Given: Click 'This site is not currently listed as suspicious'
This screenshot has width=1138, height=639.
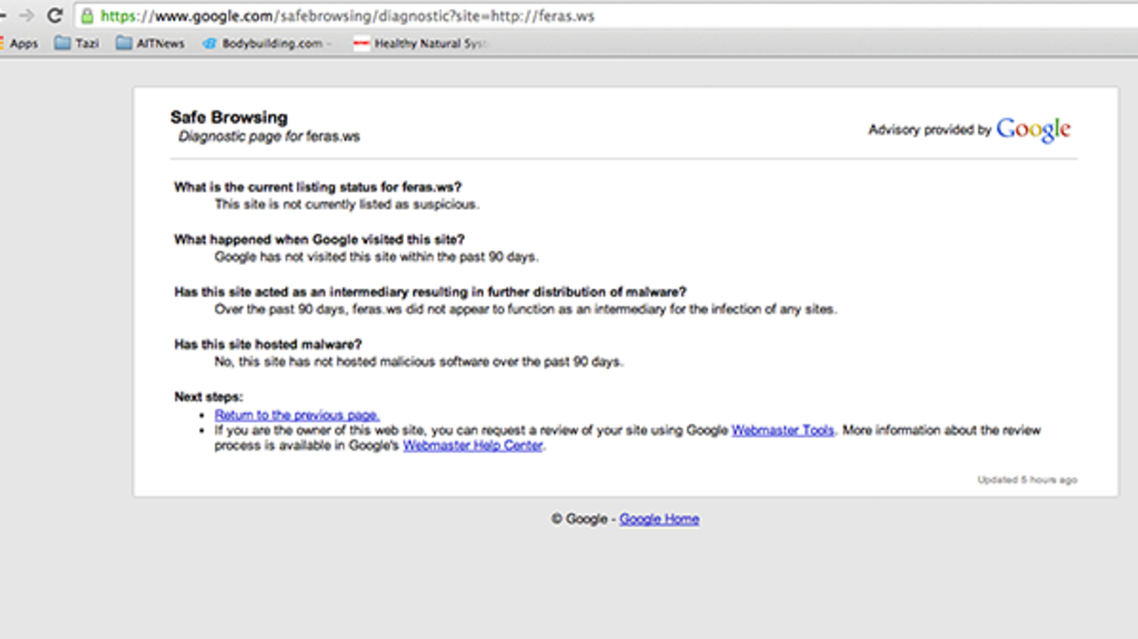Looking at the screenshot, I should point(346,204).
